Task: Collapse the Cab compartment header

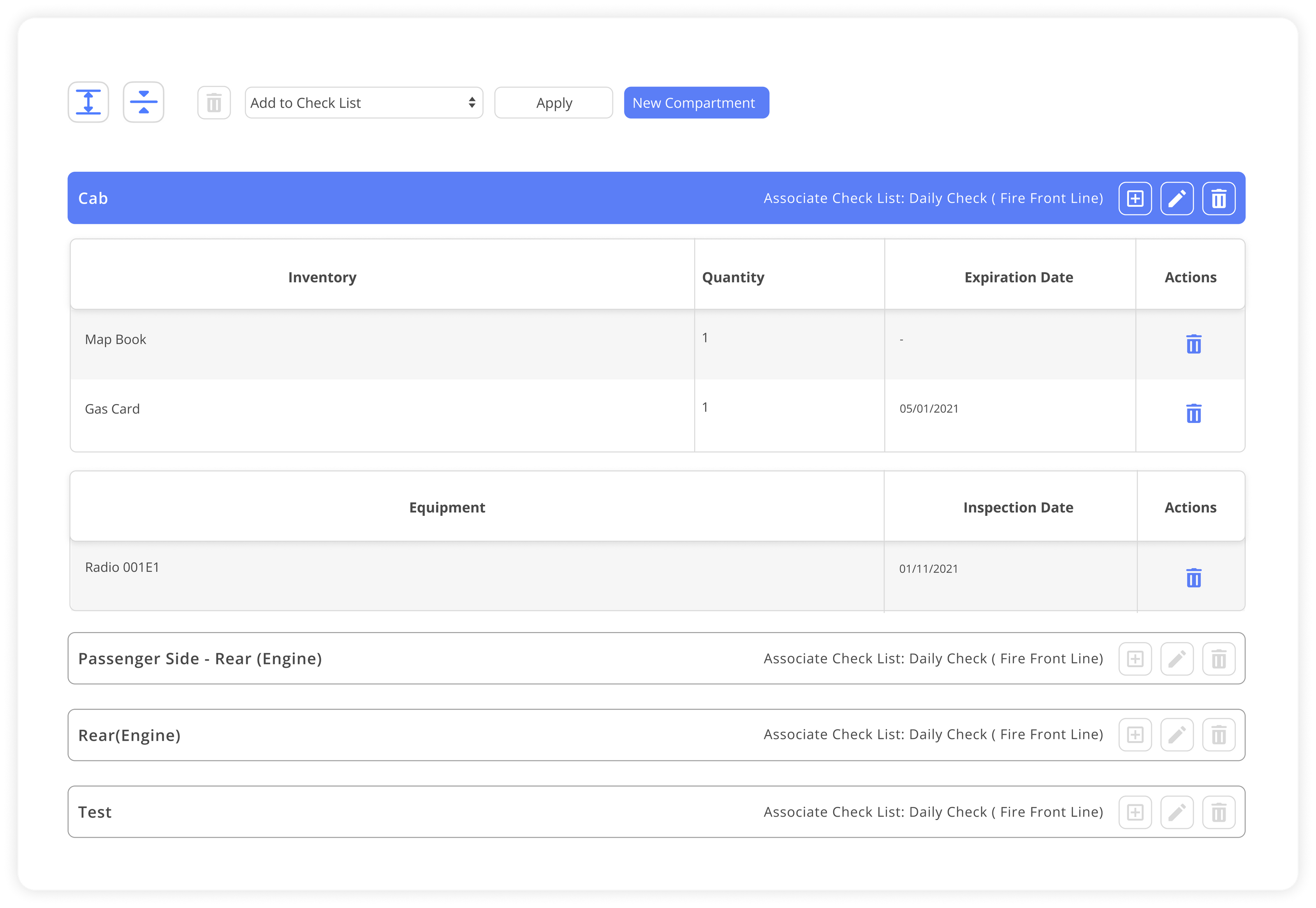Action: tap(93, 198)
